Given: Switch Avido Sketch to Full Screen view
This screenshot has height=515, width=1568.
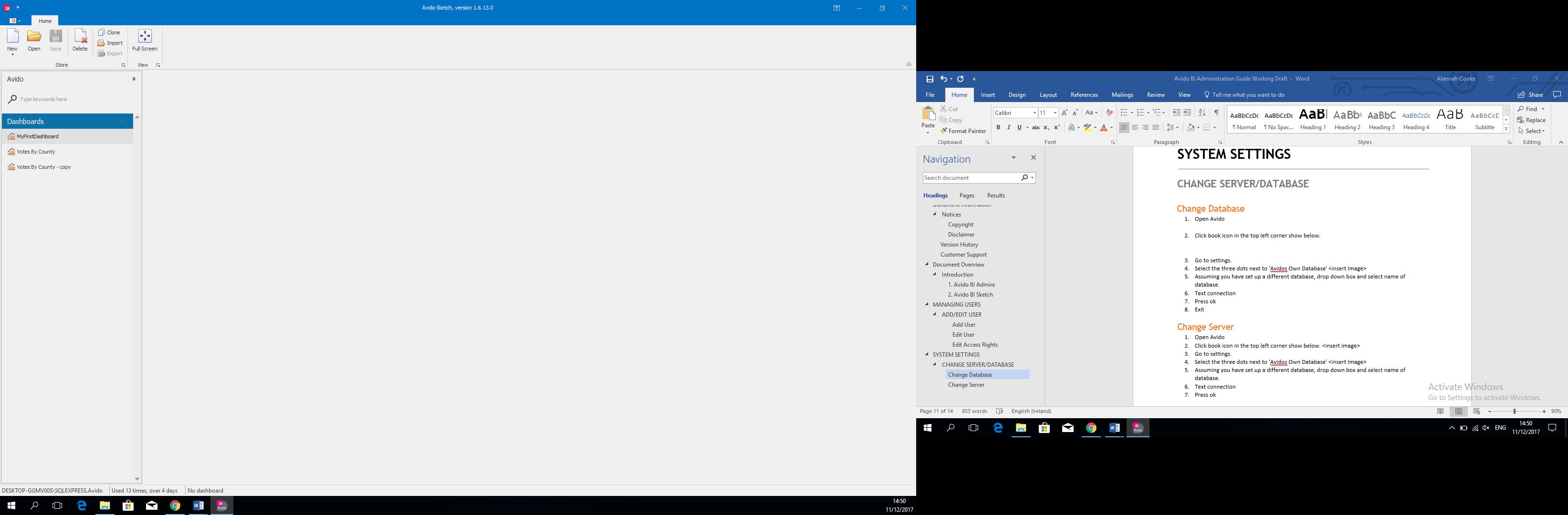Looking at the screenshot, I should coord(145,41).
